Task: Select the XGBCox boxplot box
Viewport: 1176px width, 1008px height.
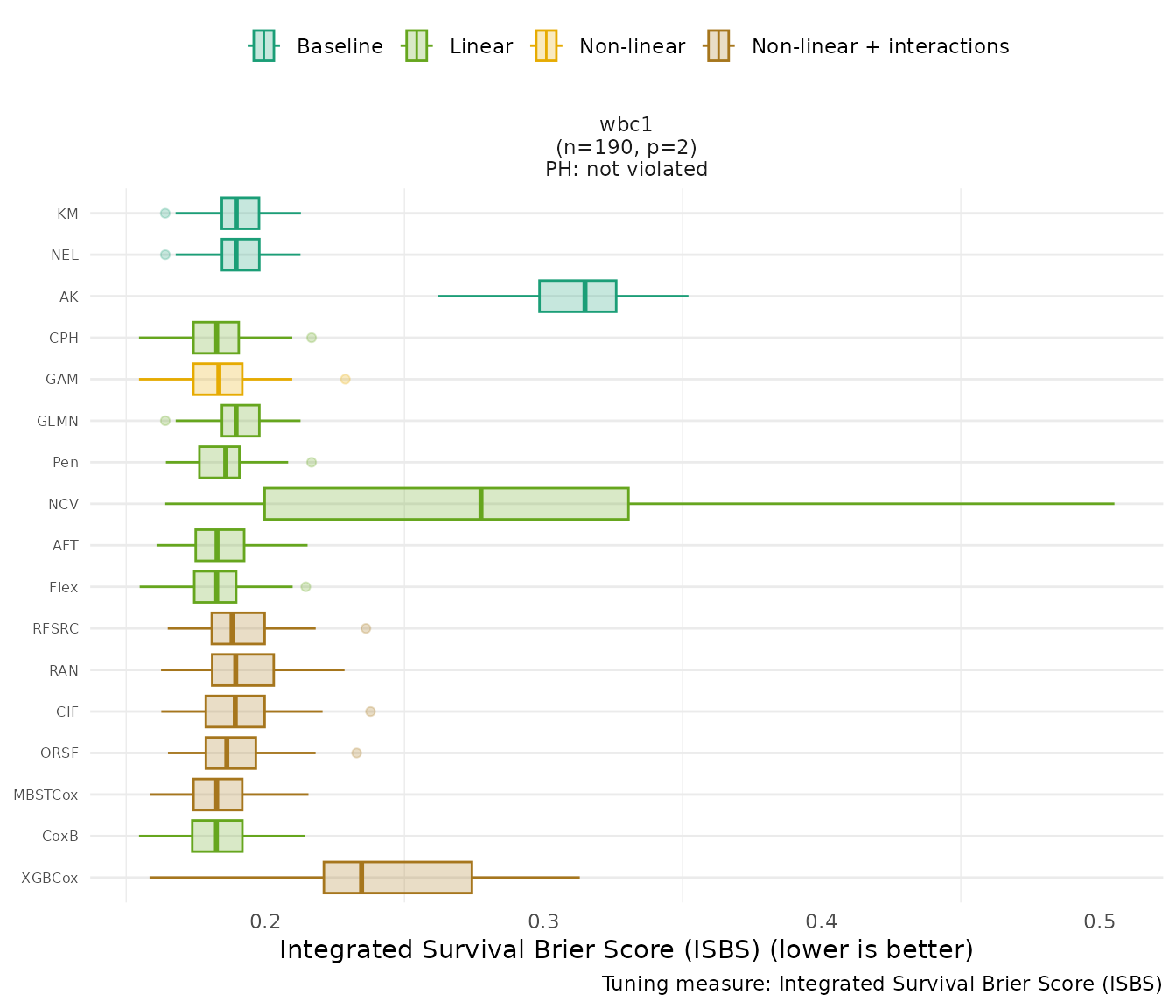Action: (397, 878)
